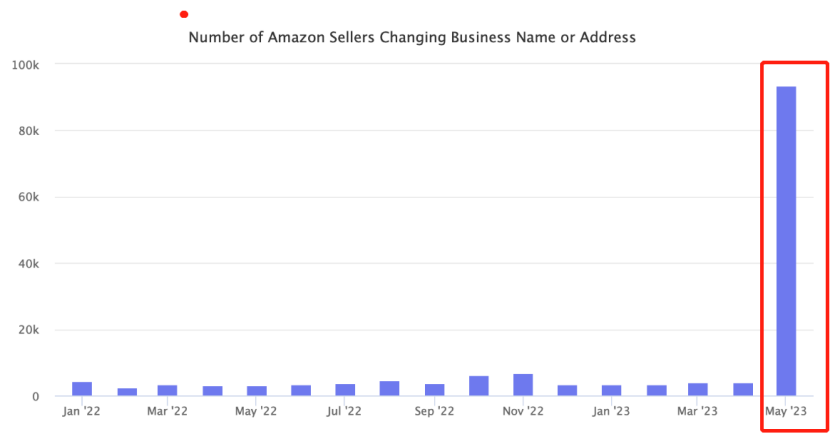Screen dimensions: 830x444
Task: Click the May '22 bar
Action: click(257, 391)
